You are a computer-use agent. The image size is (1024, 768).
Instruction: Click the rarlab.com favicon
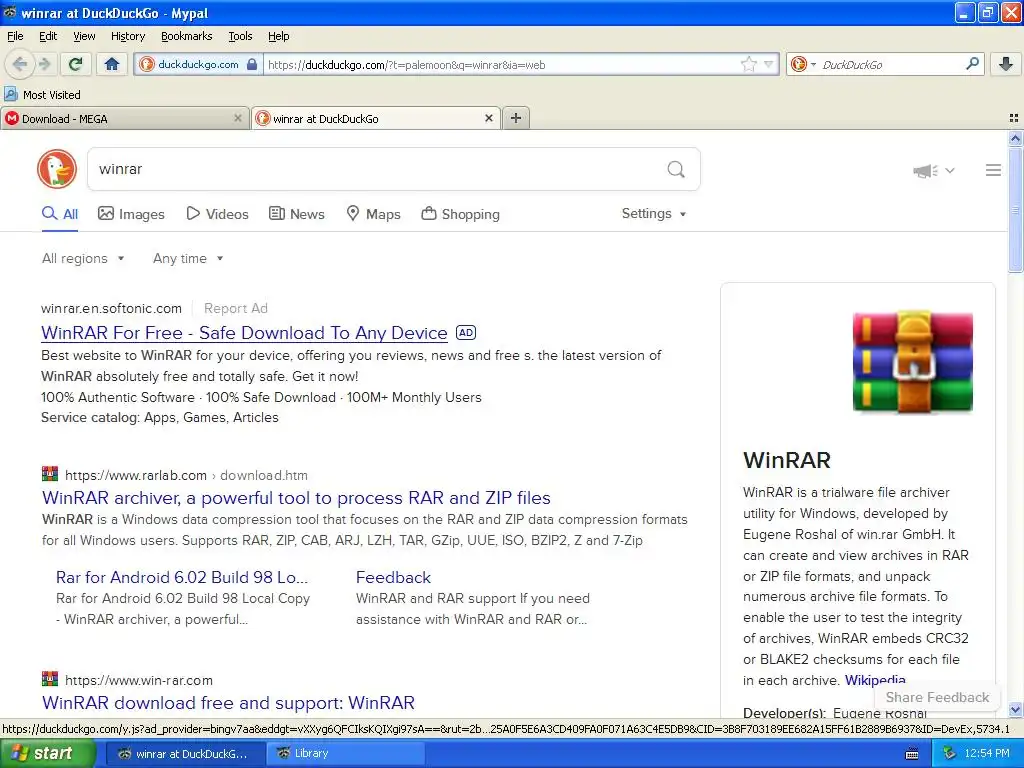coord(50,474)
